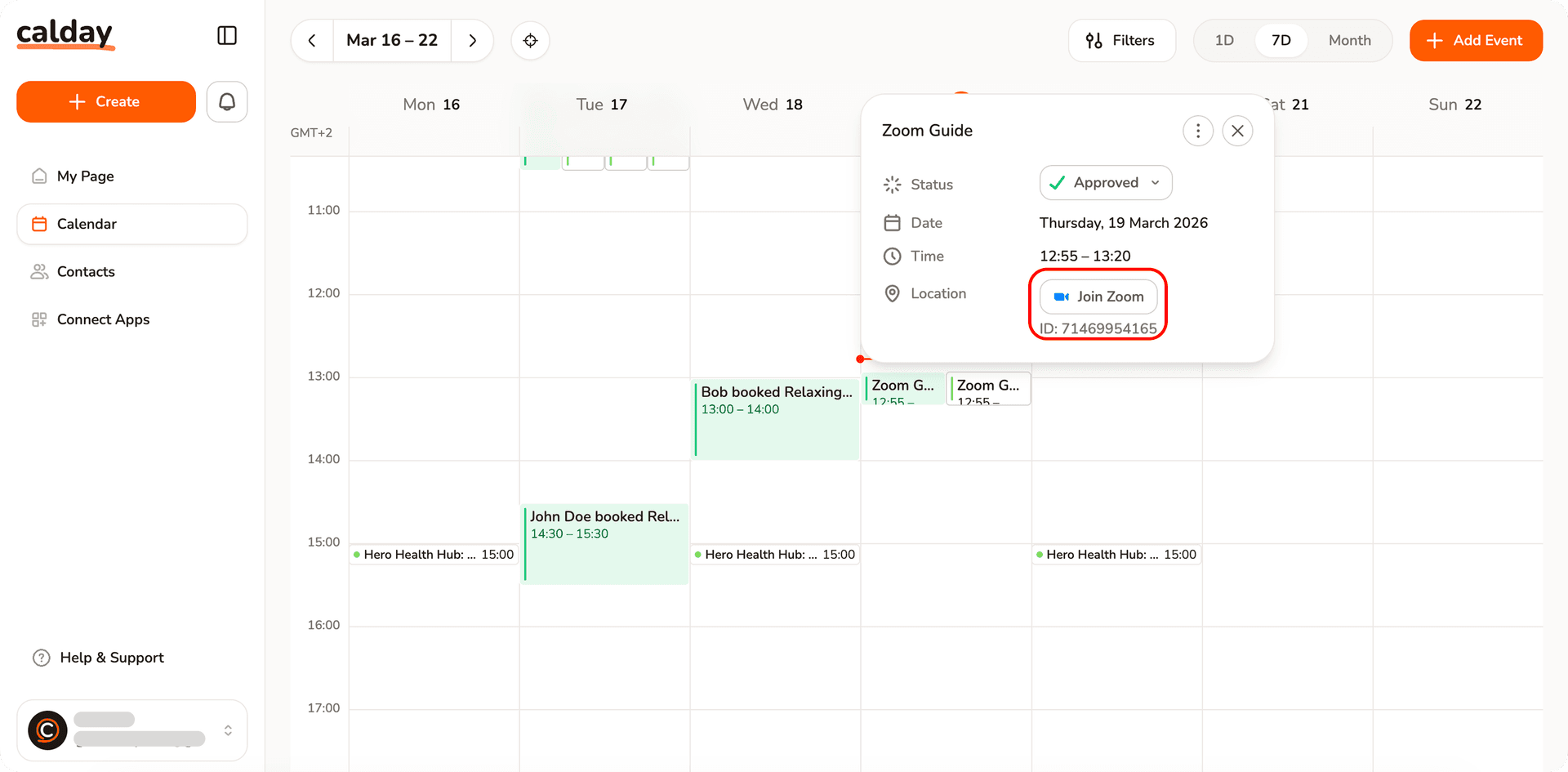The height and width of the screenshot is (772, 1568).
Task: Open Bob's Relaxing booking on Wednesday
Action: (774, 419)
